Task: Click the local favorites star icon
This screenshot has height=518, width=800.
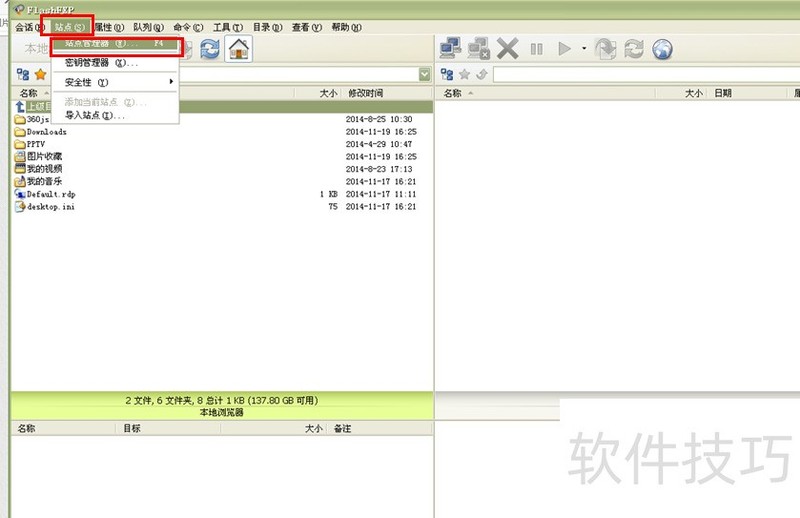Action: [x=40, y=75]
